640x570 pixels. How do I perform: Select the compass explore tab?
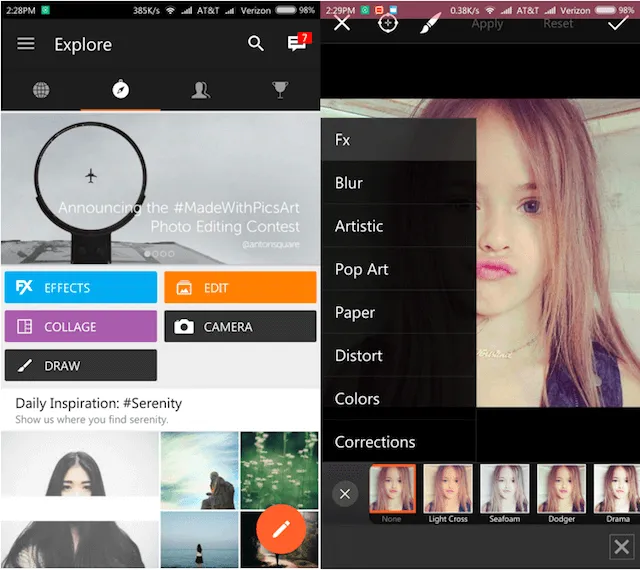(120, 90)
